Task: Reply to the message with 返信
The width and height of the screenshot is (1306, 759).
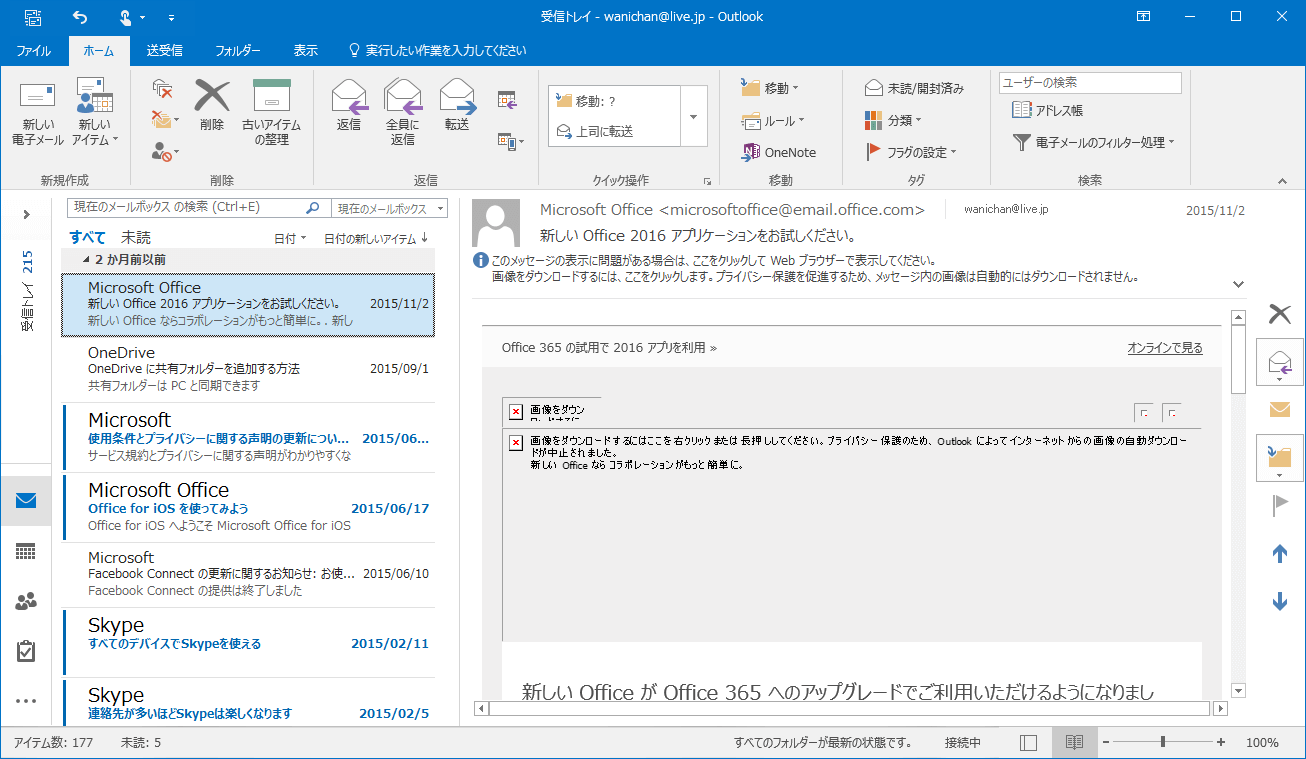Action: [x=349, y=106]
